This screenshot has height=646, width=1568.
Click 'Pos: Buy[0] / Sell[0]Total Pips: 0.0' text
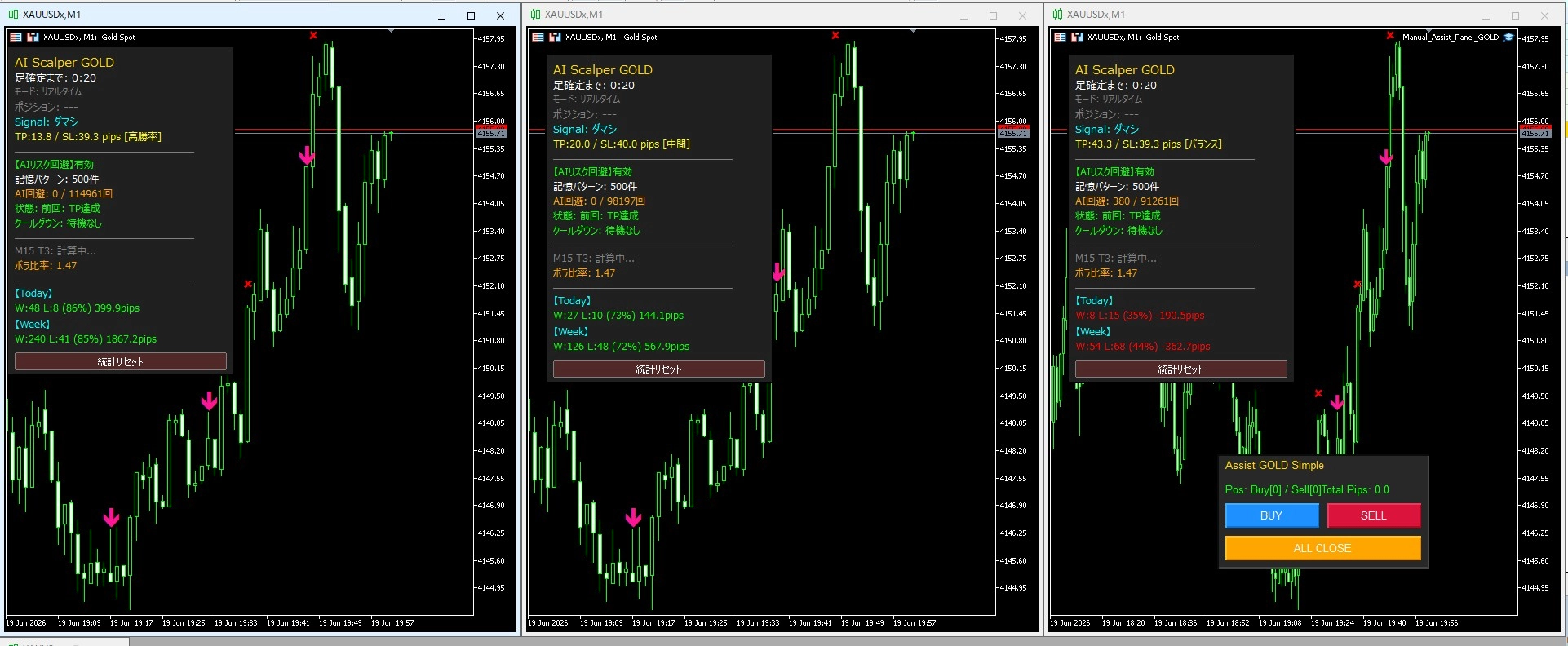point(1307,489)
